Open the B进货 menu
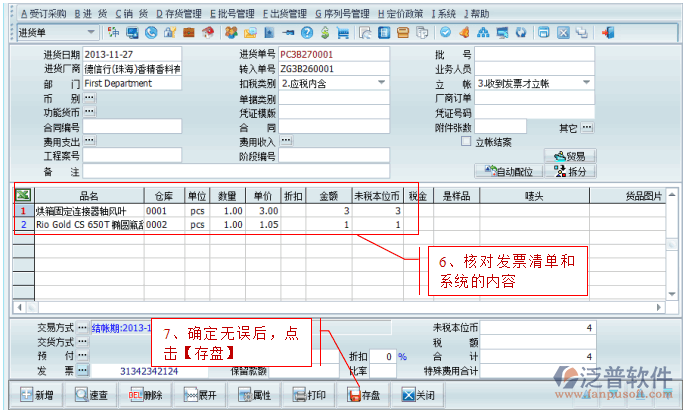 91,14
